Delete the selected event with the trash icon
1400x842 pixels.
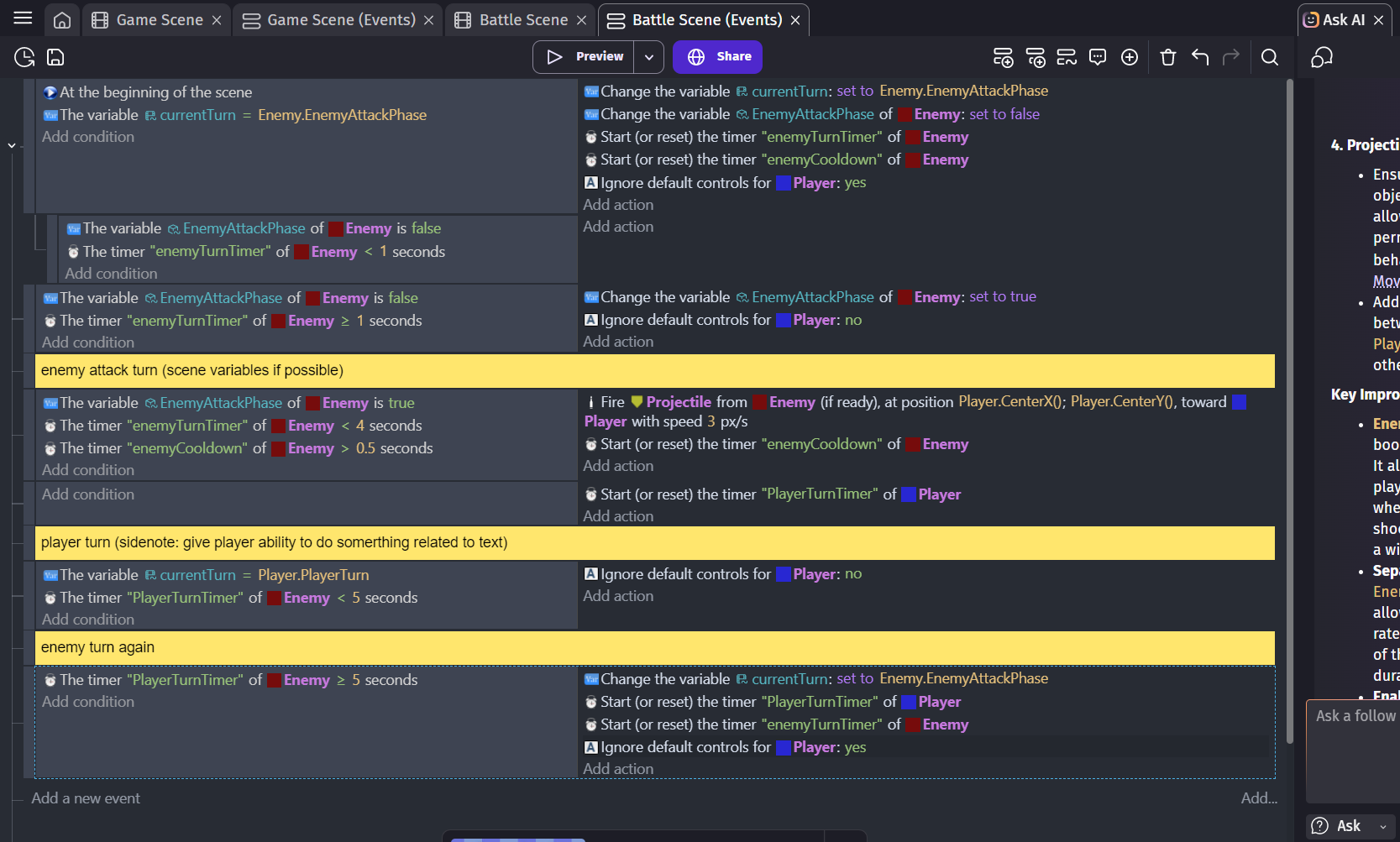coord(1167,57)
